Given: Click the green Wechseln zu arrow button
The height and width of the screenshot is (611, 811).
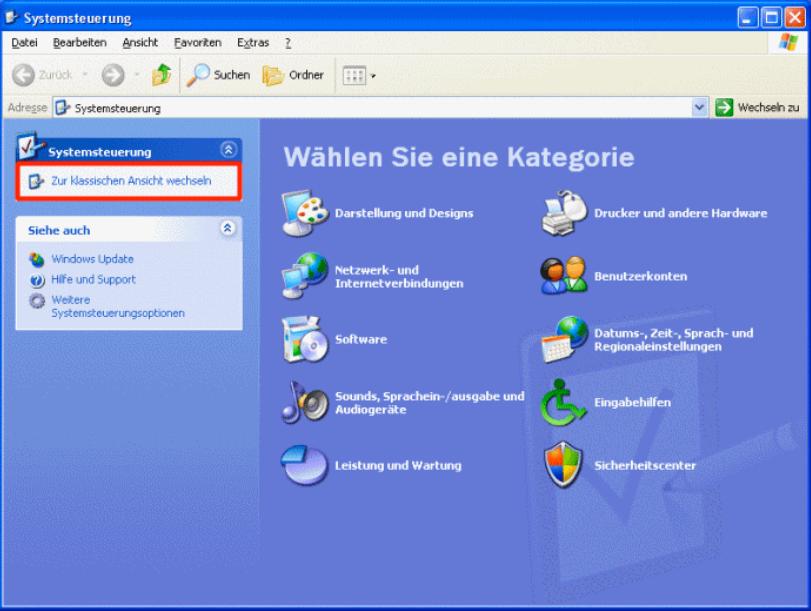Looking at the screenshot, I should (x=724, y=108).
